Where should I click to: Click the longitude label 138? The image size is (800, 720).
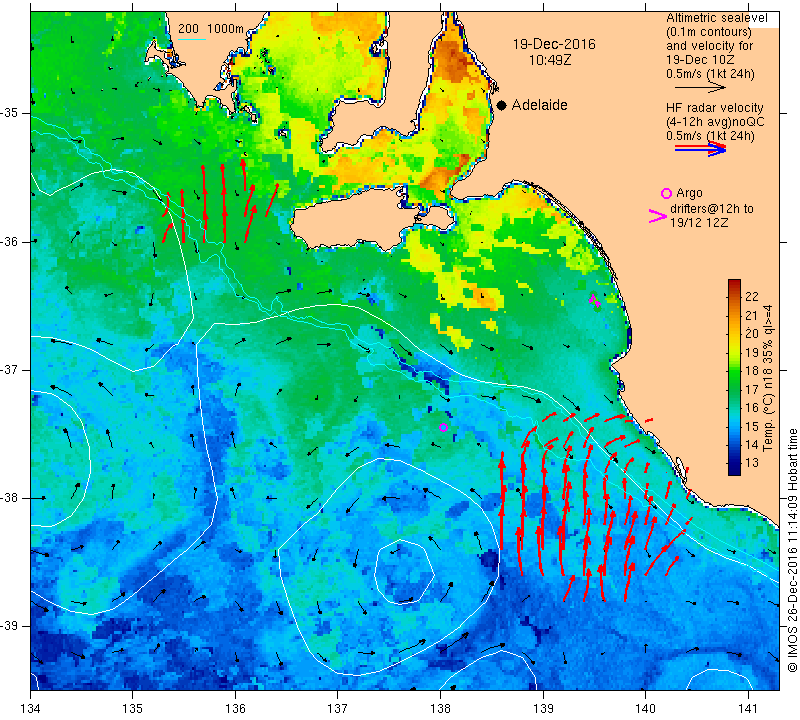pos(440,709)
